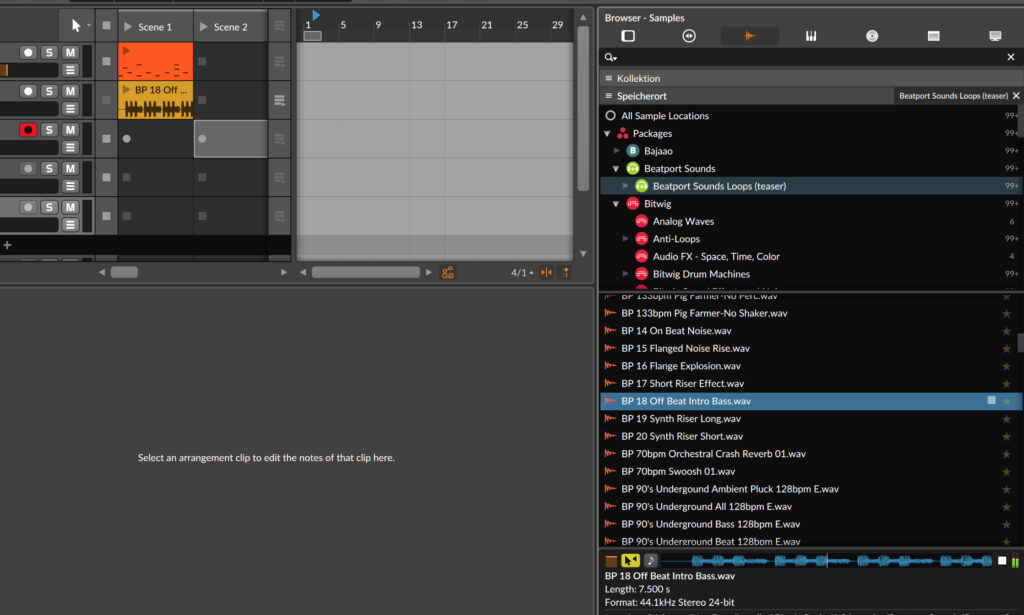
Task: Select the BP 18 Off audio clip
Action: tap(155, 100)
